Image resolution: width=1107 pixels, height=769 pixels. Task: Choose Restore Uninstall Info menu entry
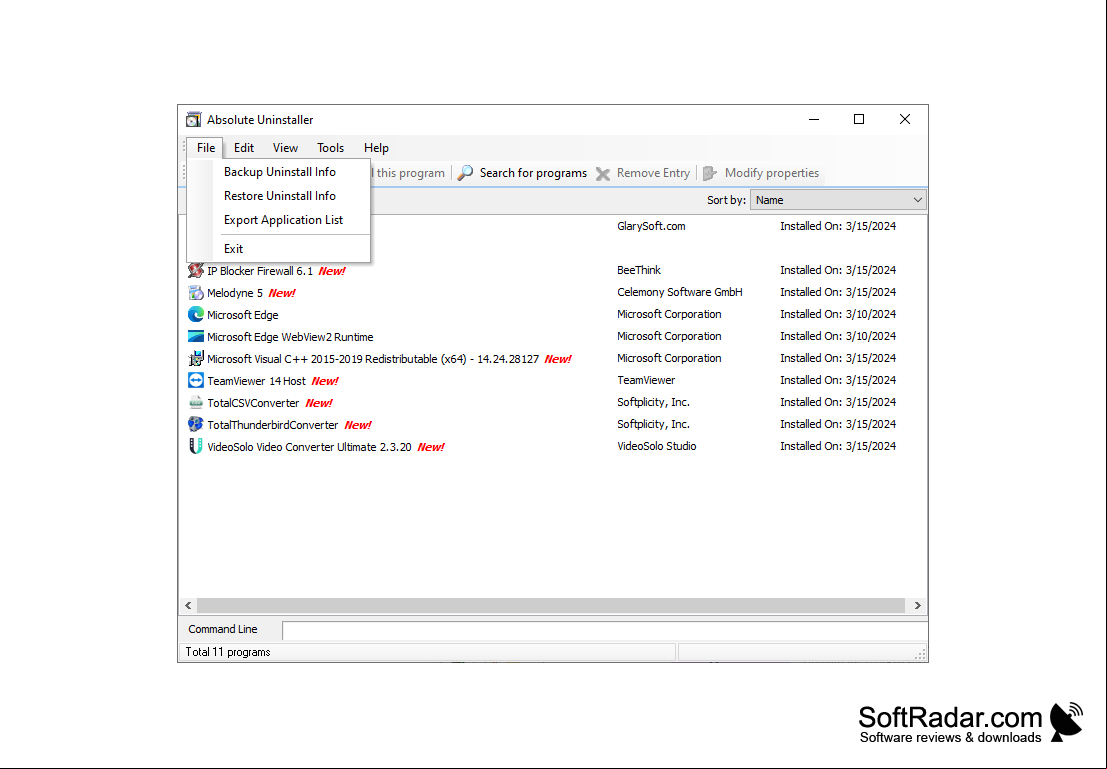point(280,196)
